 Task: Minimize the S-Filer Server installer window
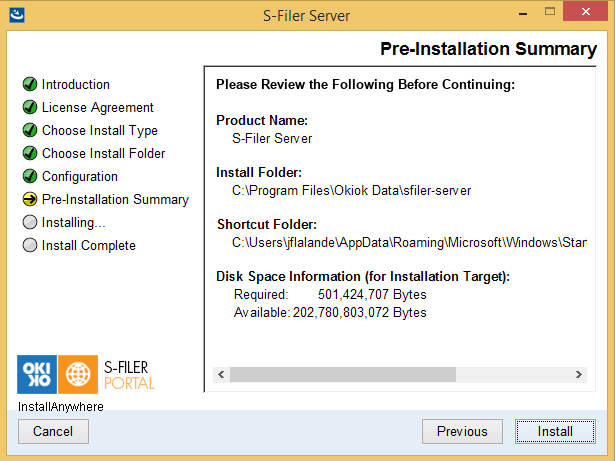tap(522, 14)
